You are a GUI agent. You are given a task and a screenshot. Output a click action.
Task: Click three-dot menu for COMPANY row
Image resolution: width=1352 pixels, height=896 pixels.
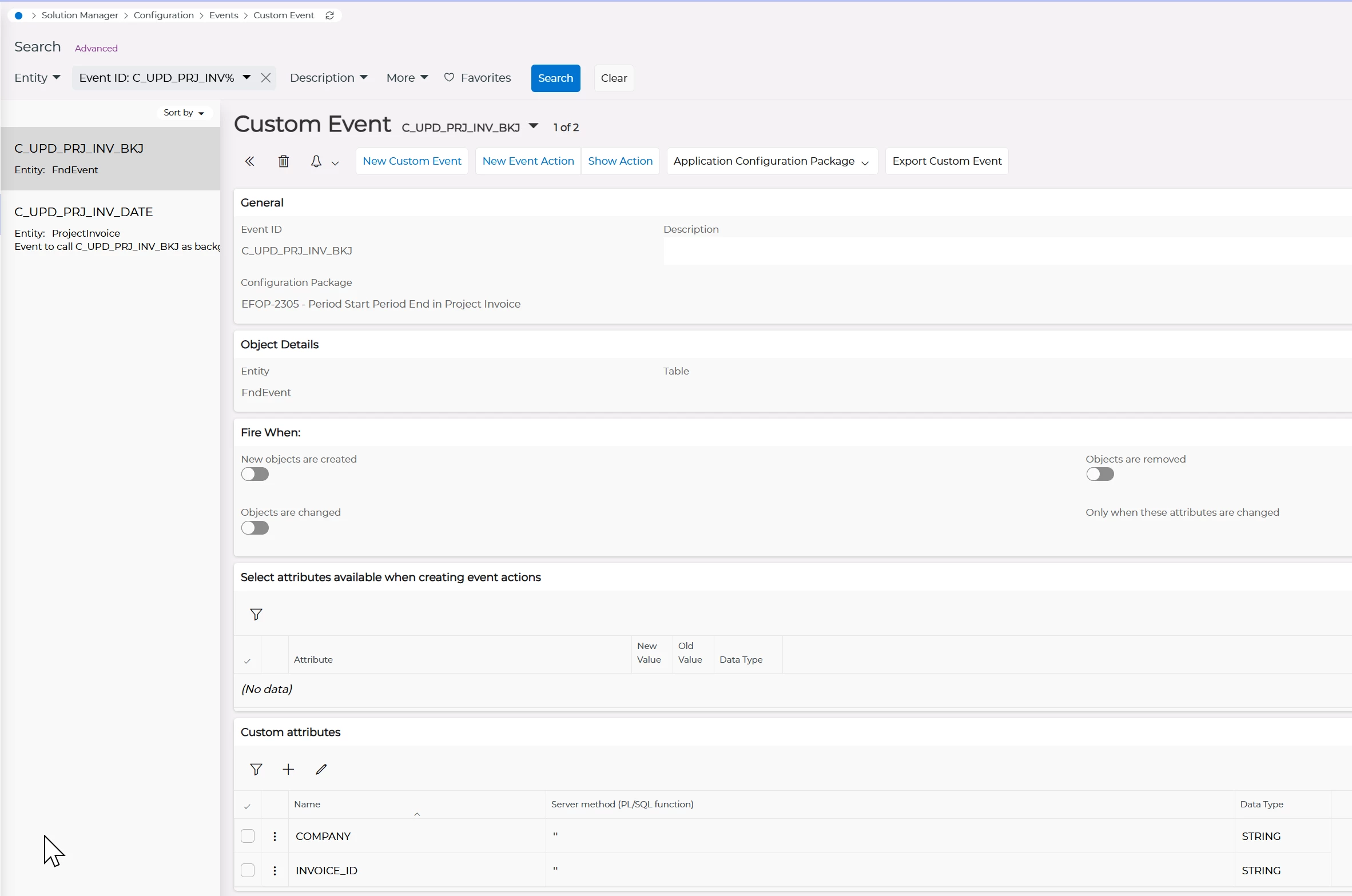(275, 836)
